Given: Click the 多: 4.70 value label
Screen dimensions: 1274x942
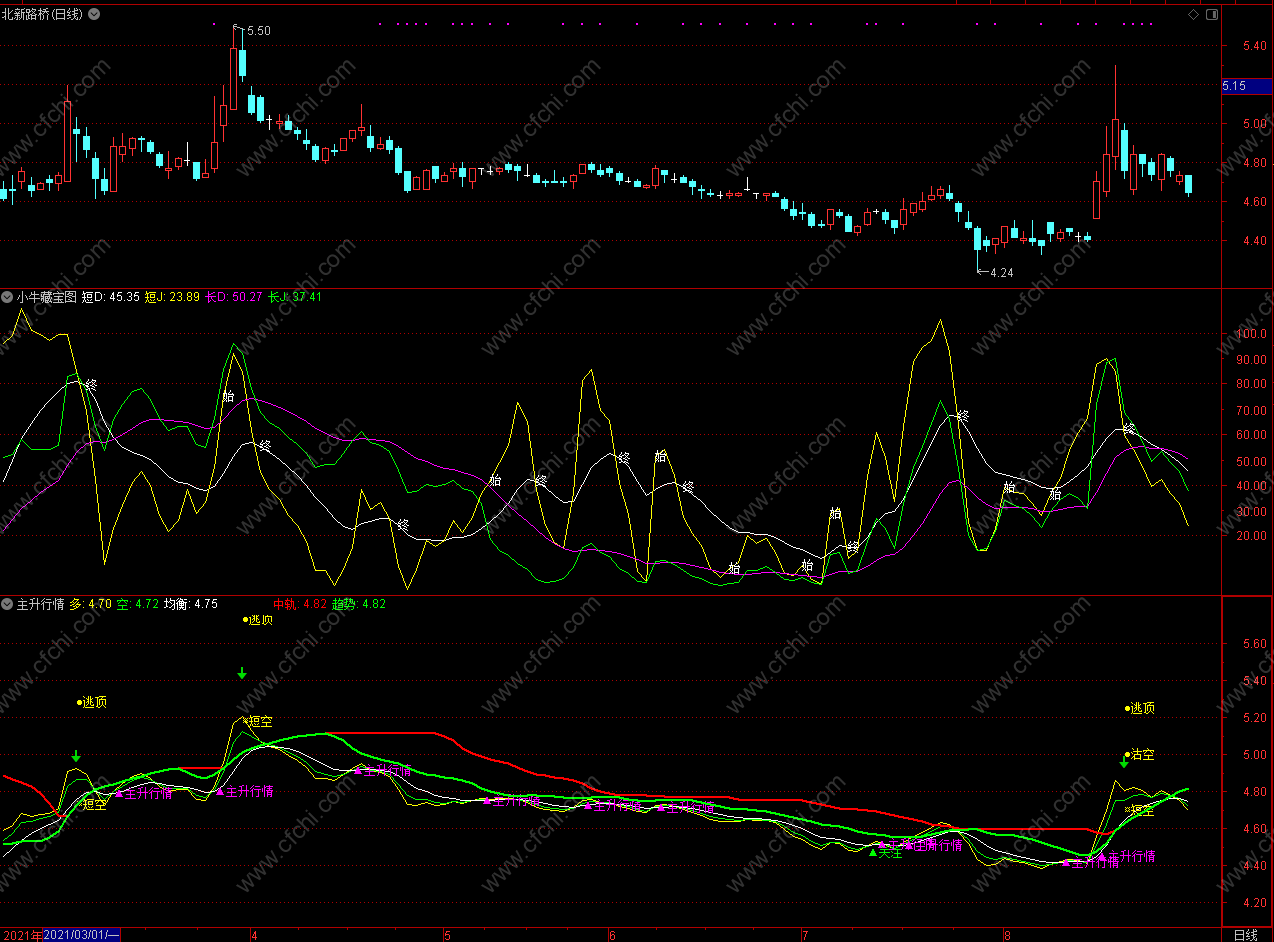Looking at the screenshot, I should click(90, 604).
